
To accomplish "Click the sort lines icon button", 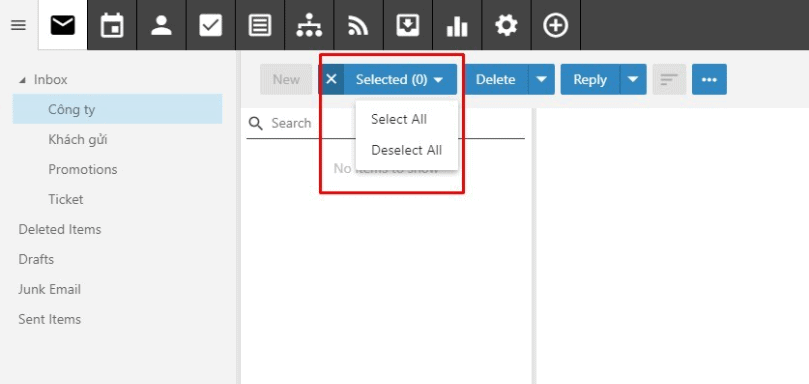I will [x=669, y=79].
